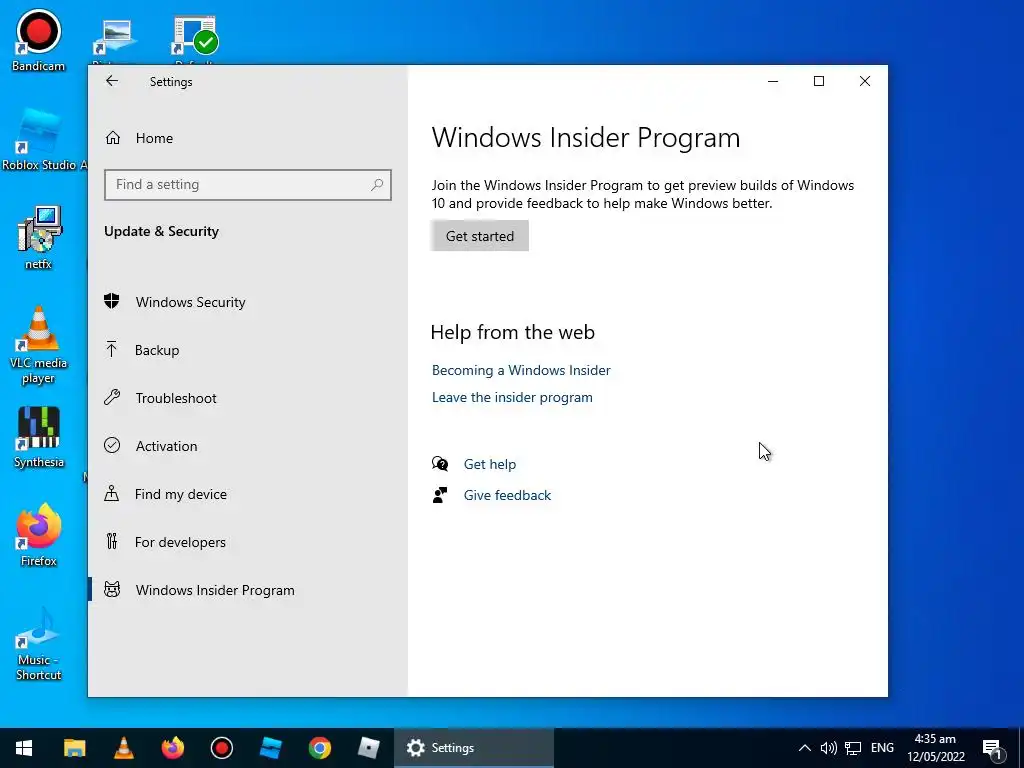Screen dimensions: 1024x768
Task: Select the Windows Insider Program cat icon
Action: click(112, 590)
